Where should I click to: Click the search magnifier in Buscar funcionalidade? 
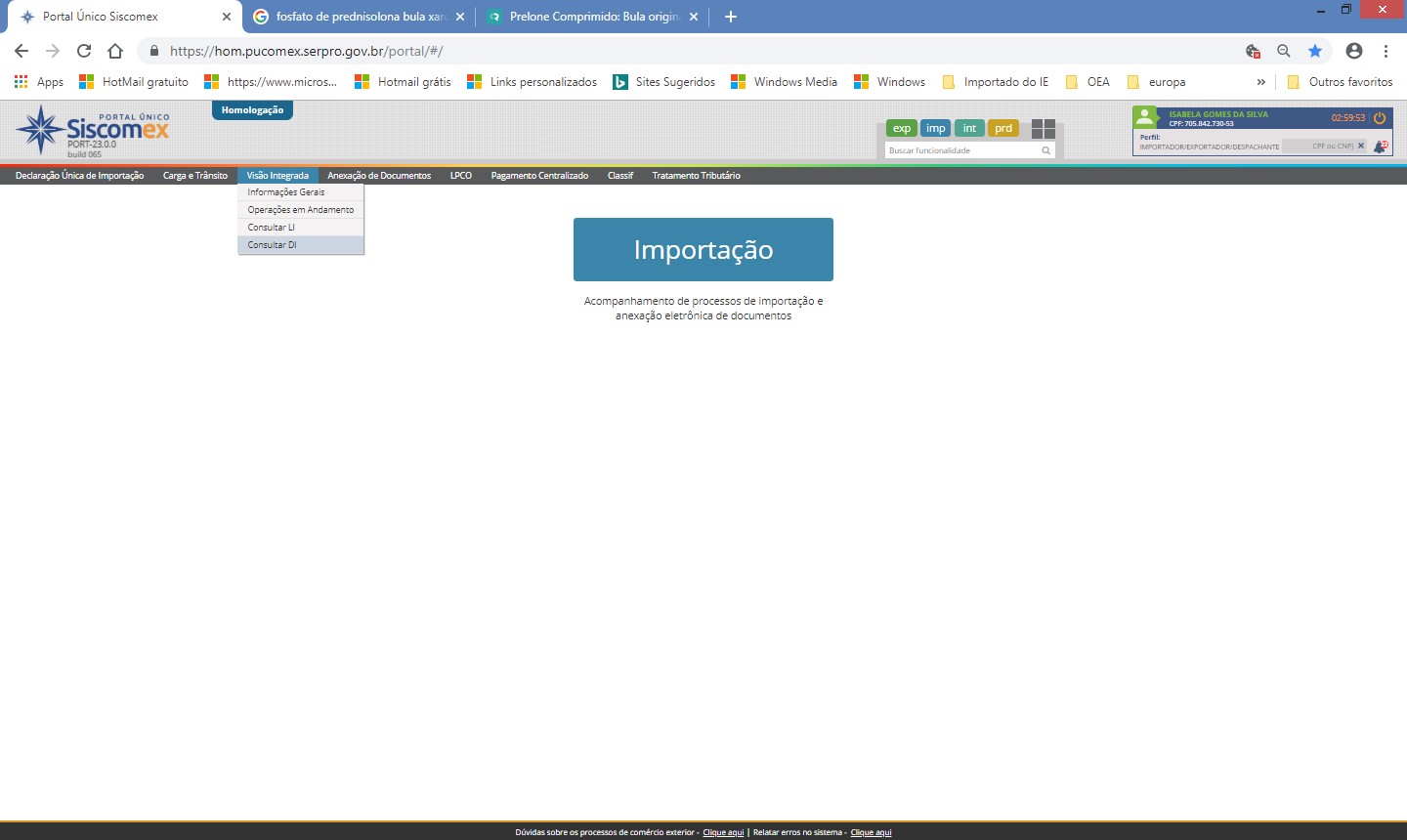[x=1045, y=150]
